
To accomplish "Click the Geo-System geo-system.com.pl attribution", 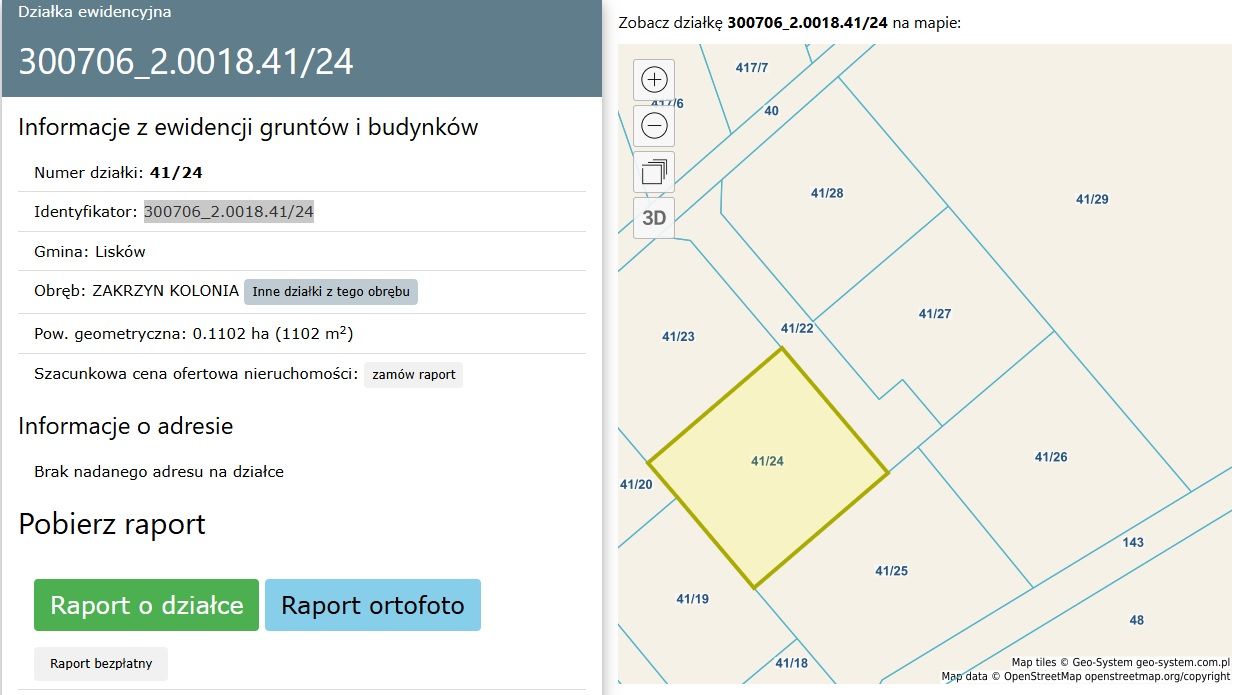I will click(1121, 662).
